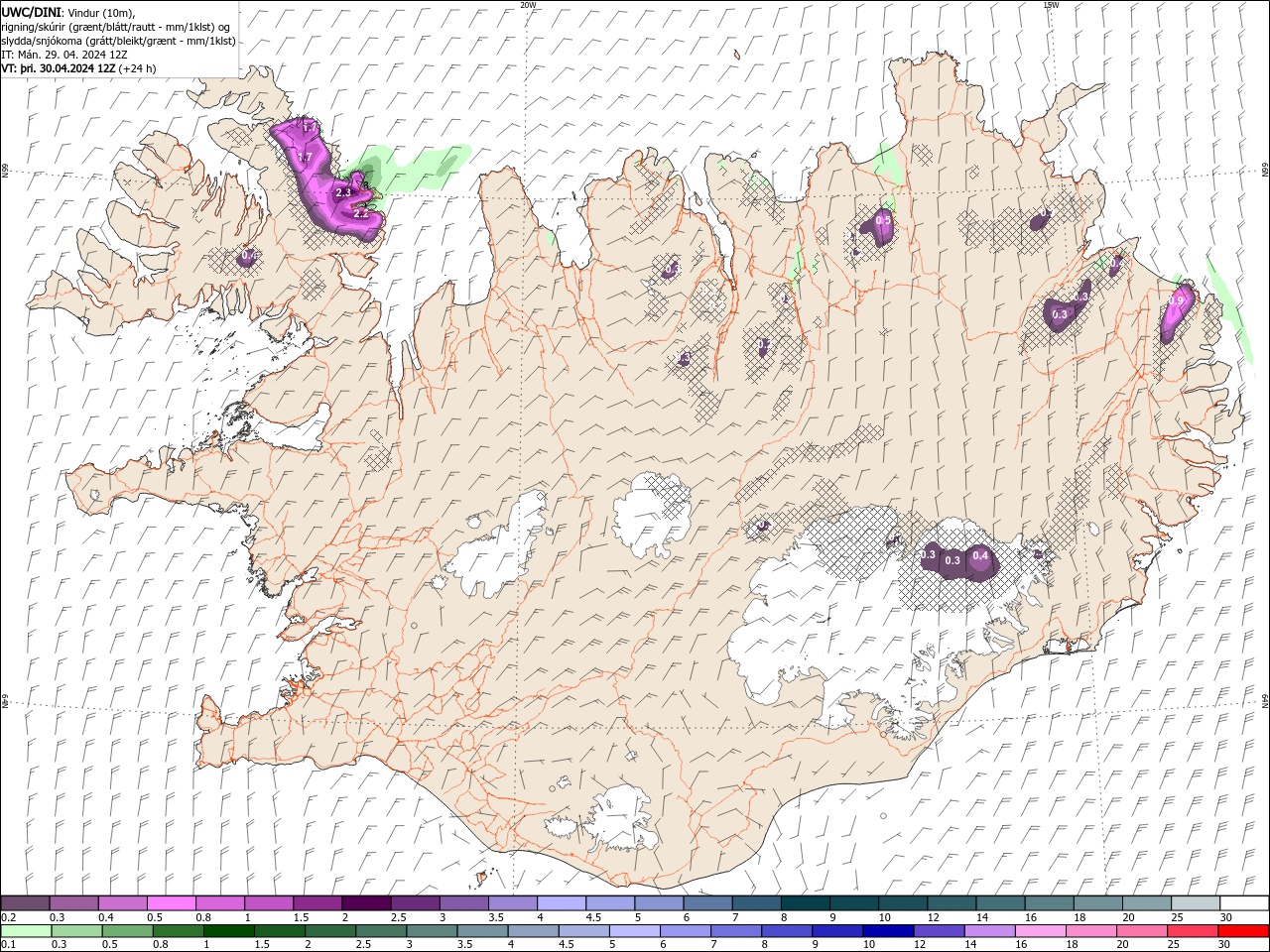The width and height of the screenshot is (1270, 952).
Task: Pick dark purple 2 swatch in upper scale
Action: [x=366, y=903]
